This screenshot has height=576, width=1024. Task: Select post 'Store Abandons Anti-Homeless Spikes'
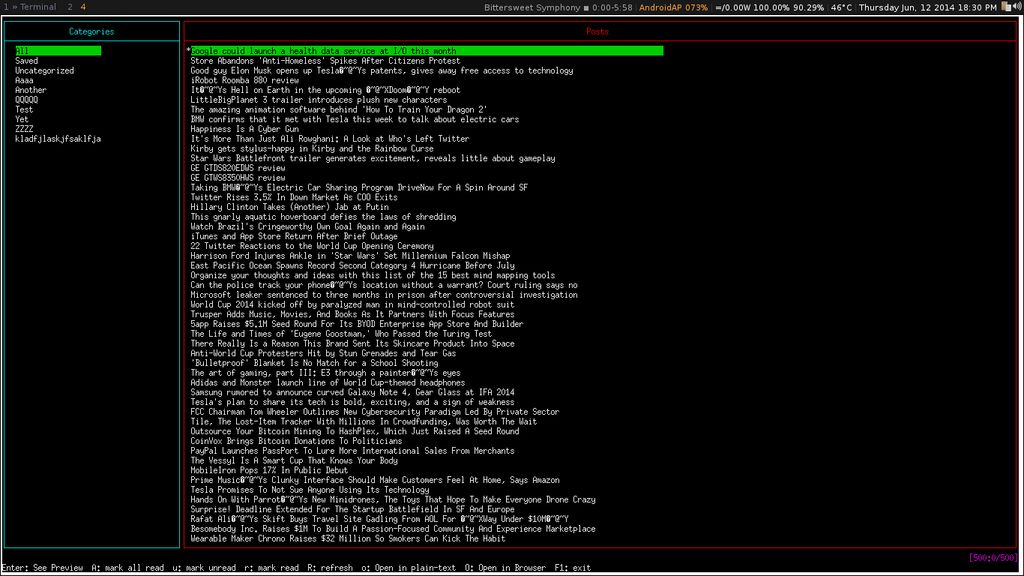325,61
